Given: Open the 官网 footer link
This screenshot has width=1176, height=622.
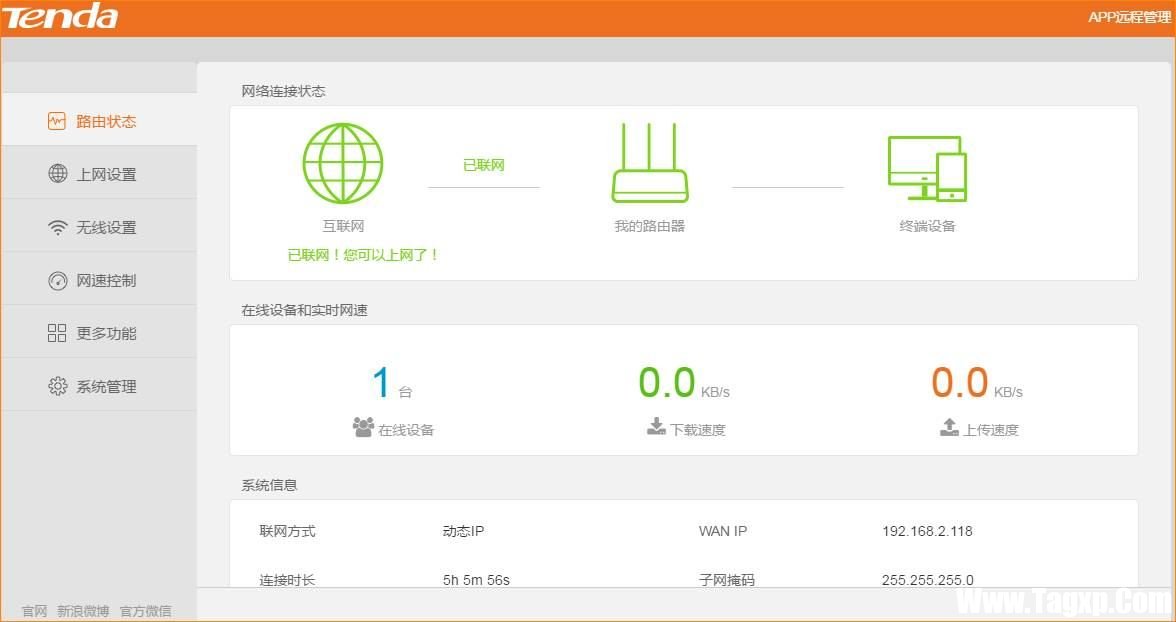Looking at the screenshot, I should coord(34,611).
